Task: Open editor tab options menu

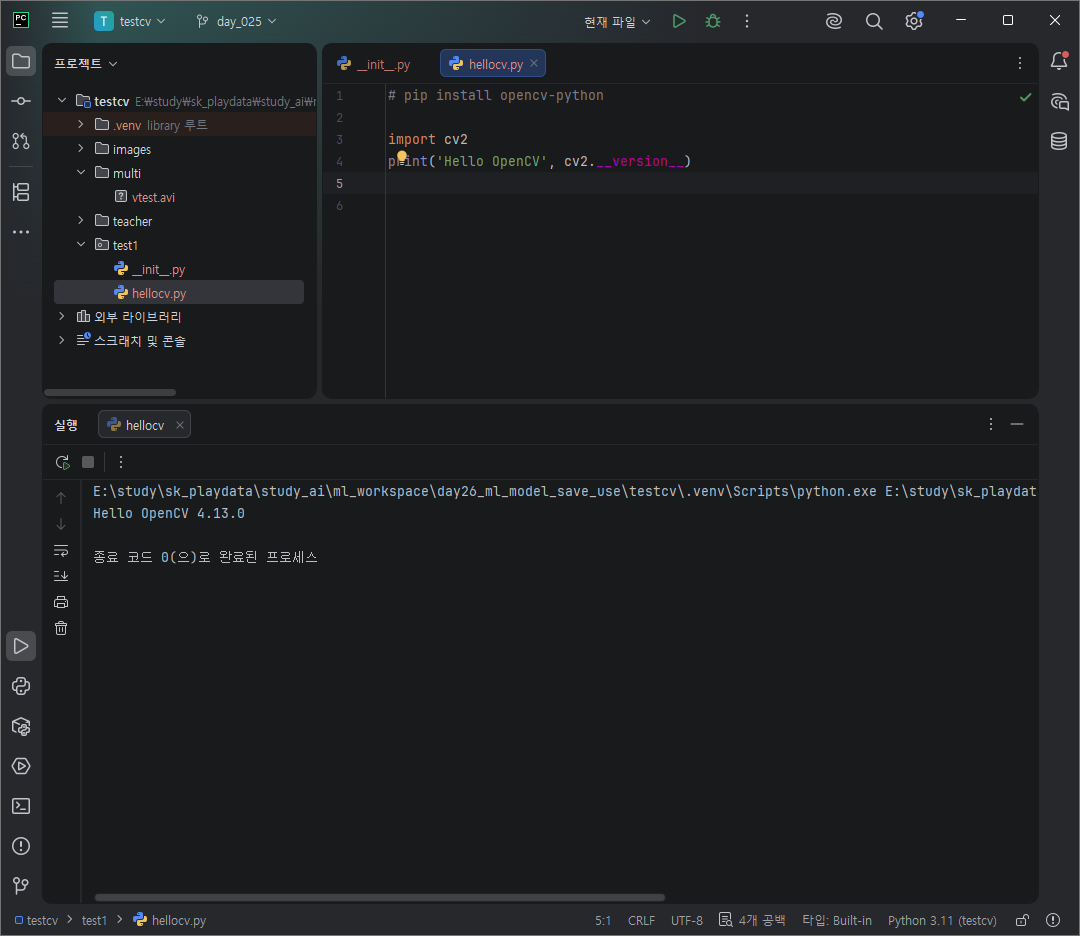Action: click(x=1019, y=63)
